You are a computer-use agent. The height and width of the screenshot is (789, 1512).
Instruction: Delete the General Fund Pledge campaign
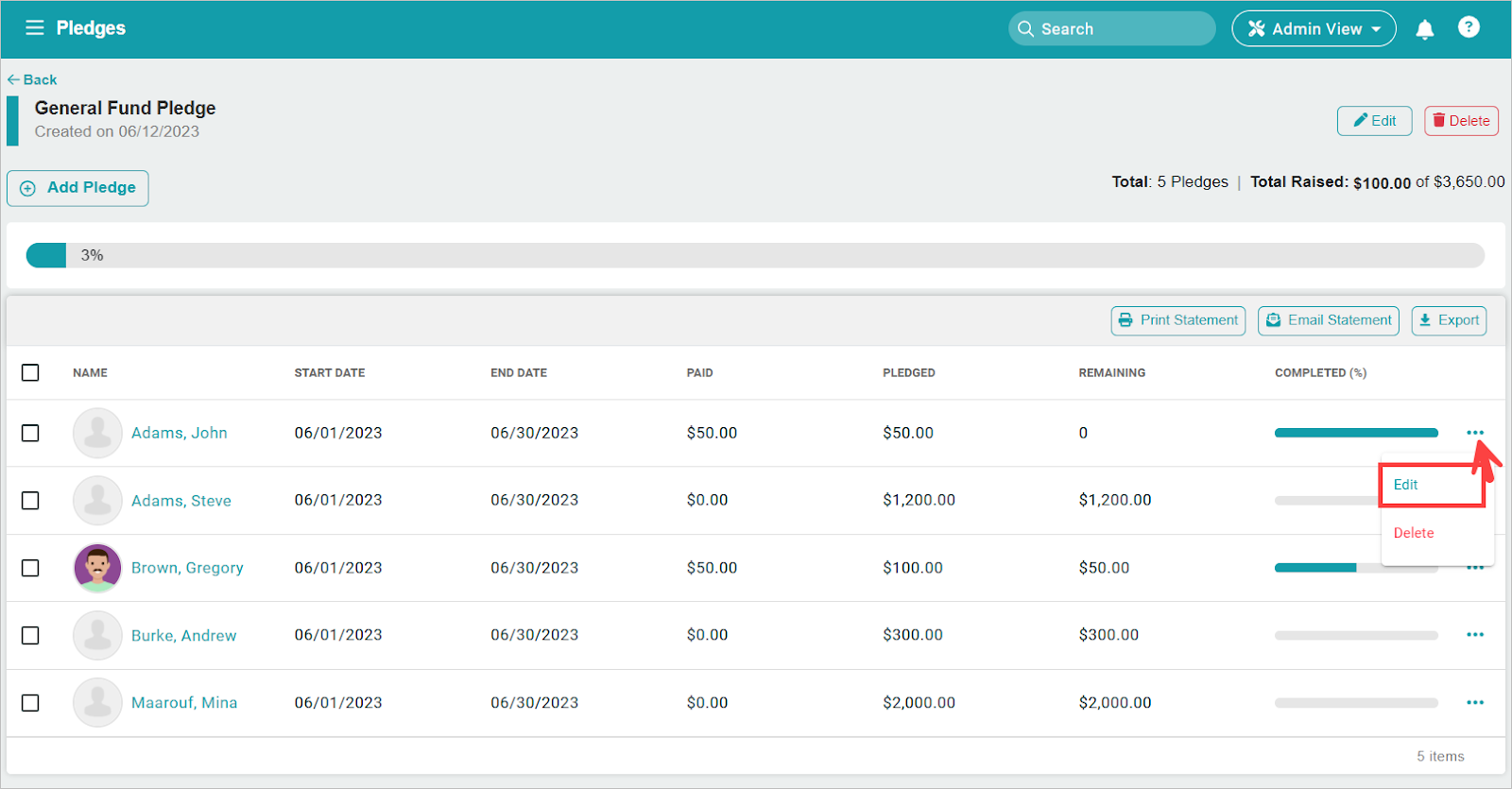(1461, 121)
